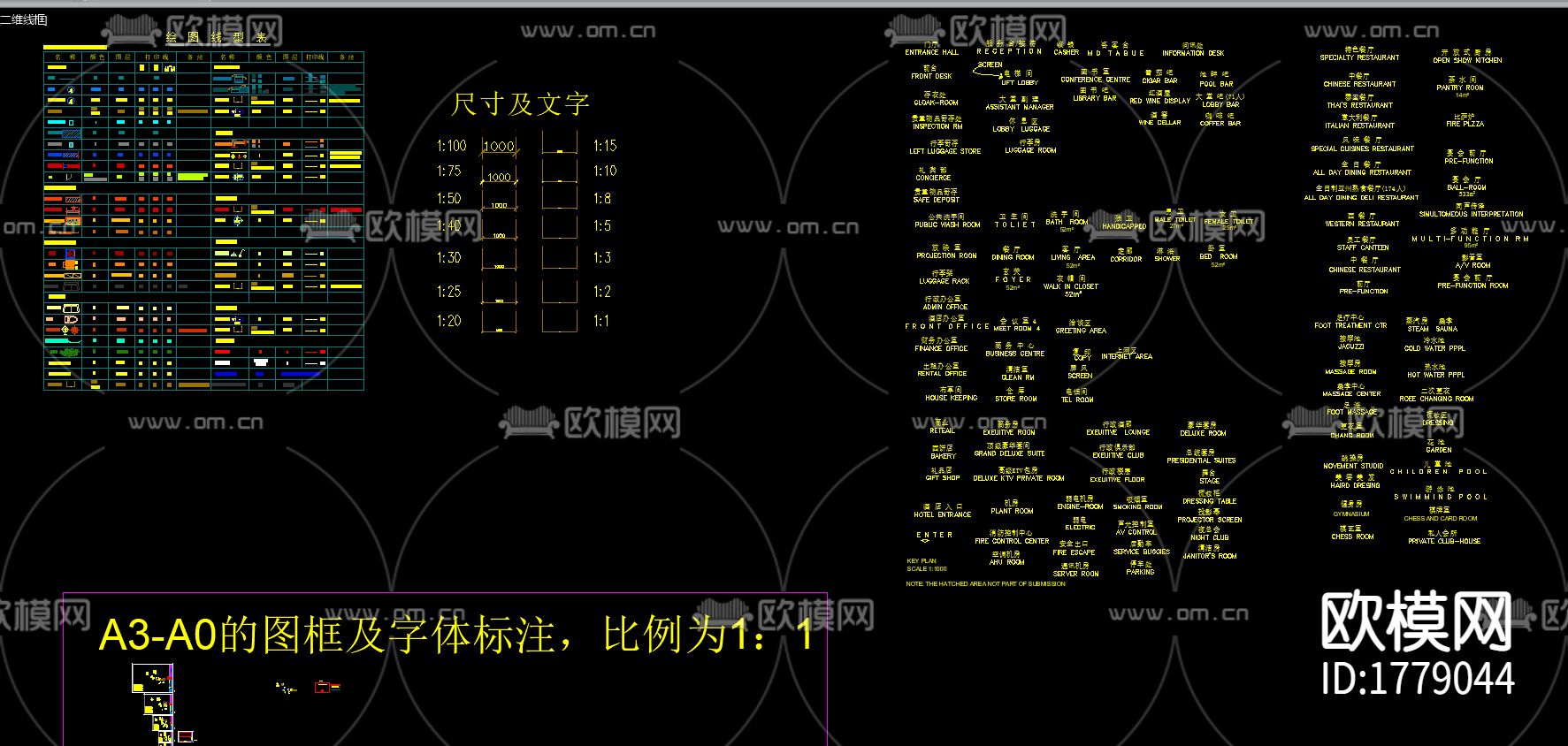Image resolution: width=1568 pixels, height=746 pixels.
Task: Select the FOOT TREATMENT CTR label
Action: click(x=1350, y=325)
